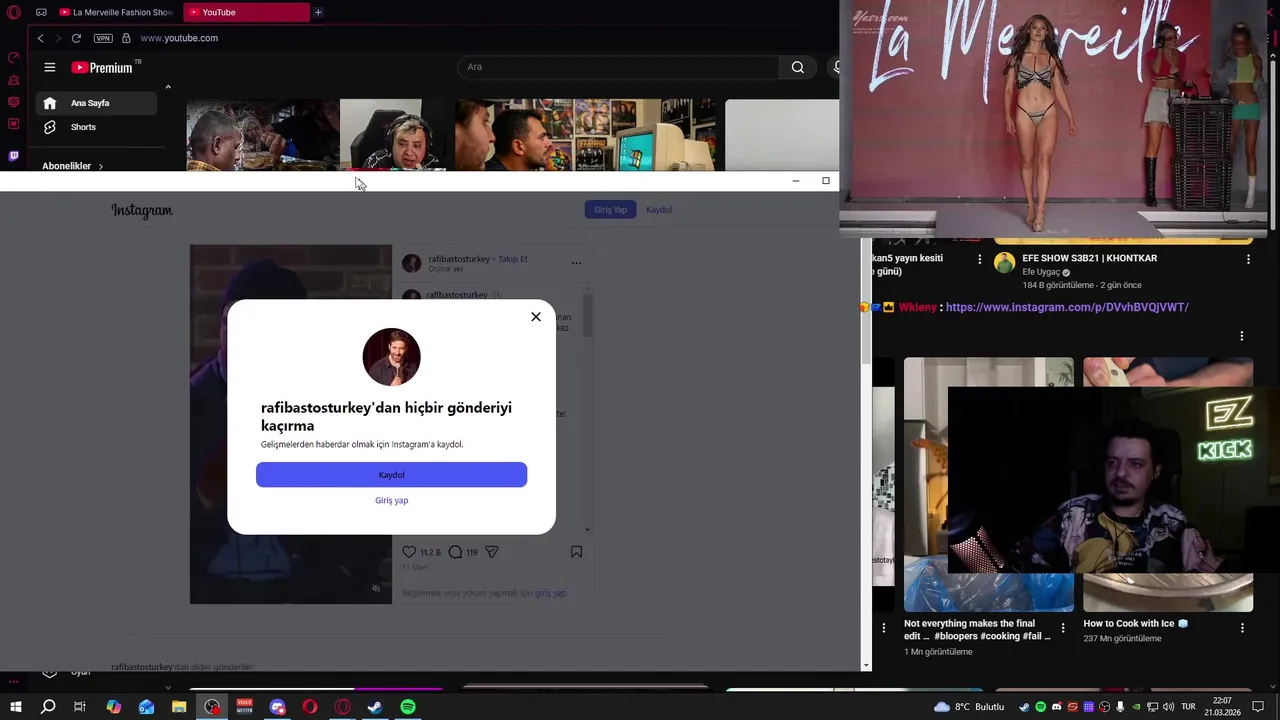The image size is (1280, 720).
Task: Click the YouTube search magnifier button
Action: [797, 67]
